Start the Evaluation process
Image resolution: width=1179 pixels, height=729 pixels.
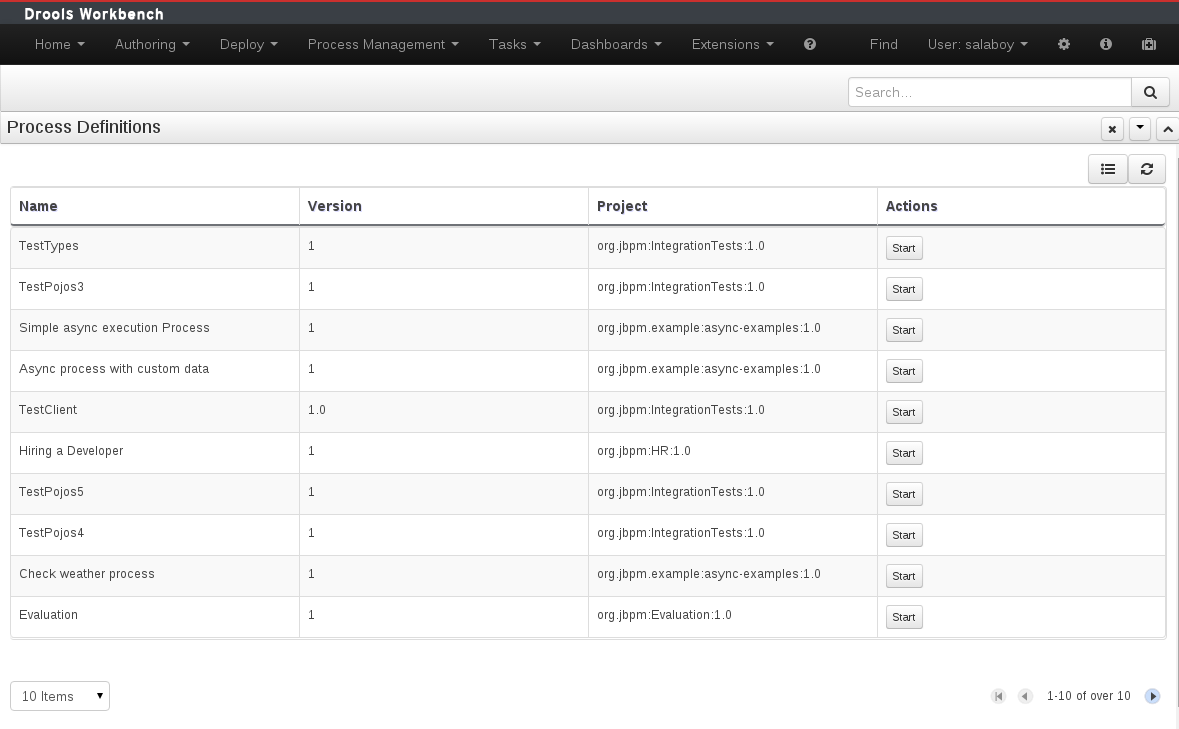[904, 617]
